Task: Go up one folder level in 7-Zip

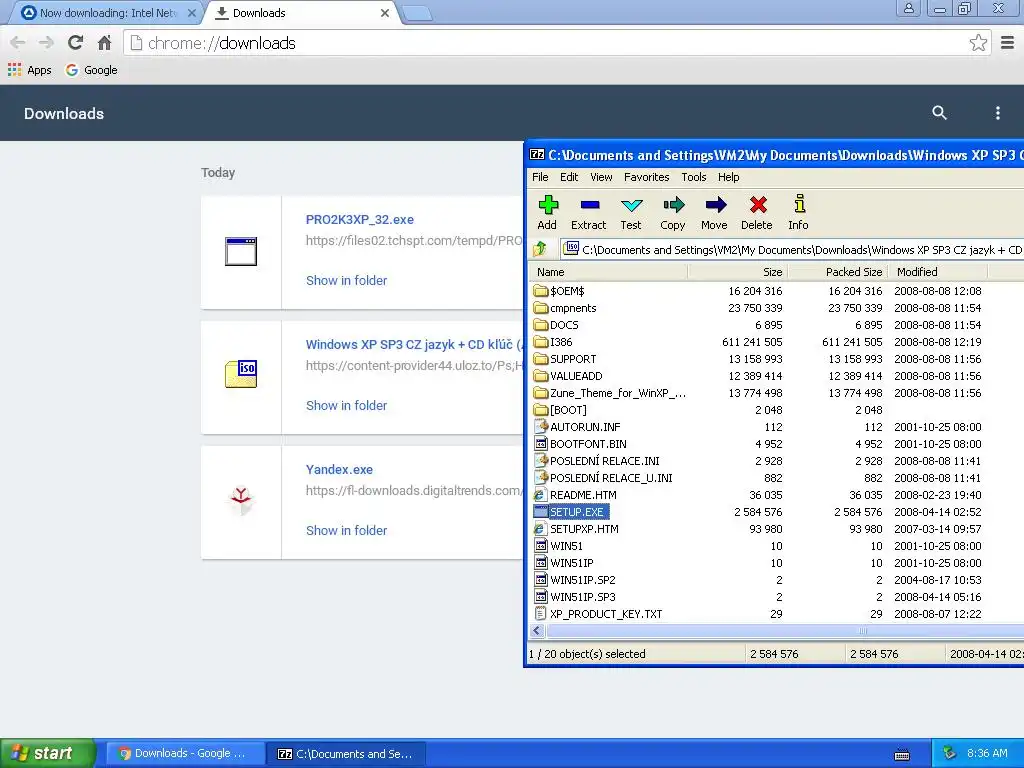Action: click(x=540, y=249)
